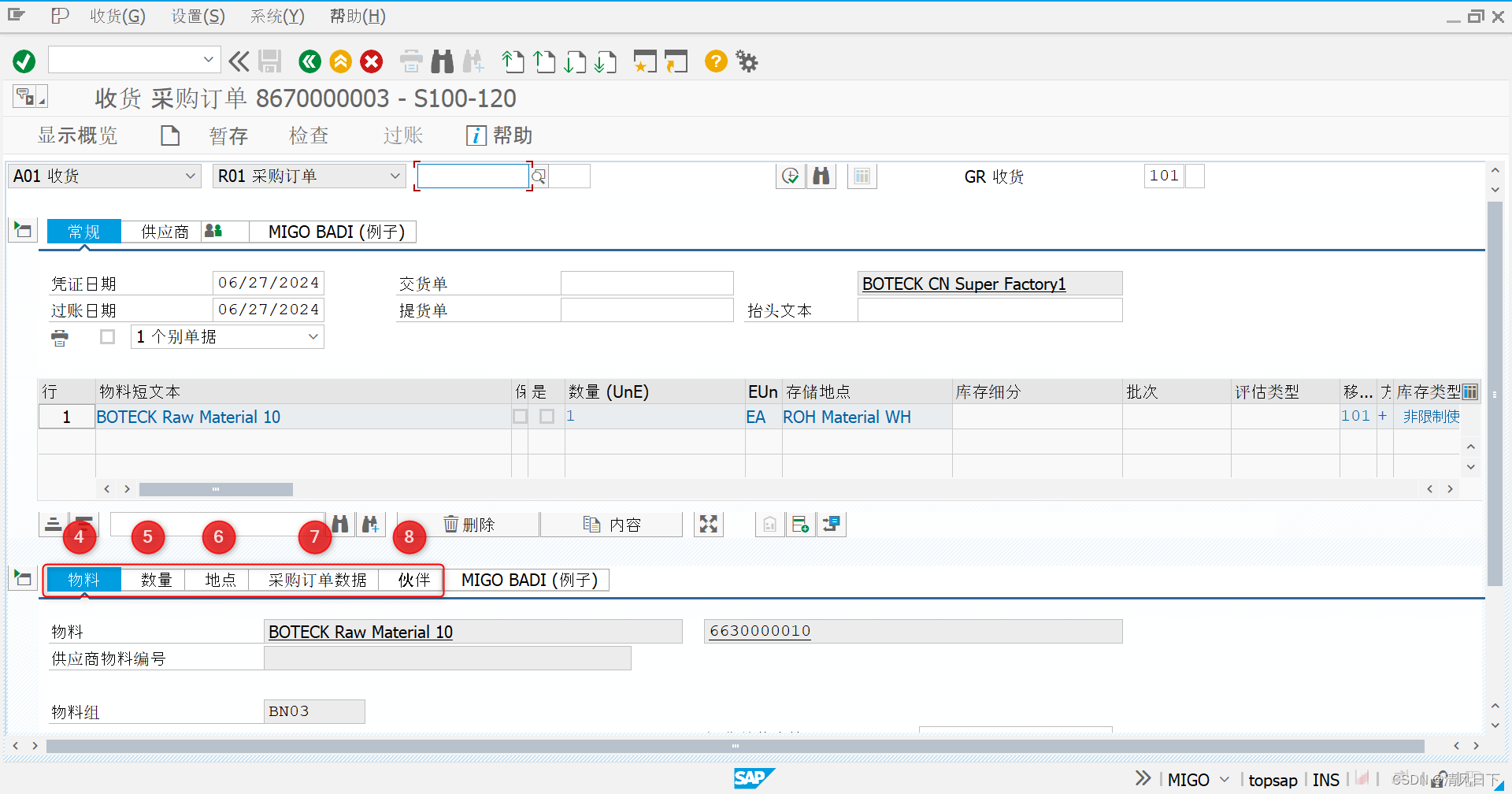The height and width of the screenshot is (794, 1512).
Task: Click the red Cancel X icon
Action: click(x=372, y=61)
